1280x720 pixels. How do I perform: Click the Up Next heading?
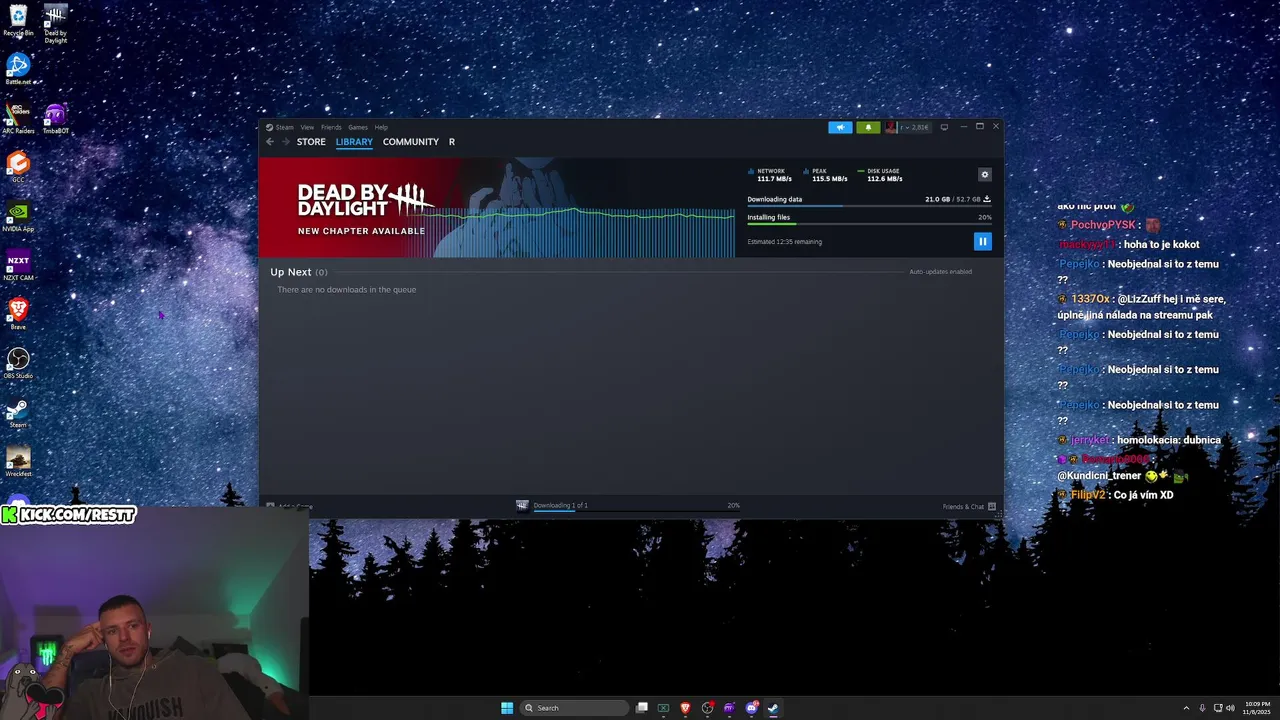click(291, 272)
